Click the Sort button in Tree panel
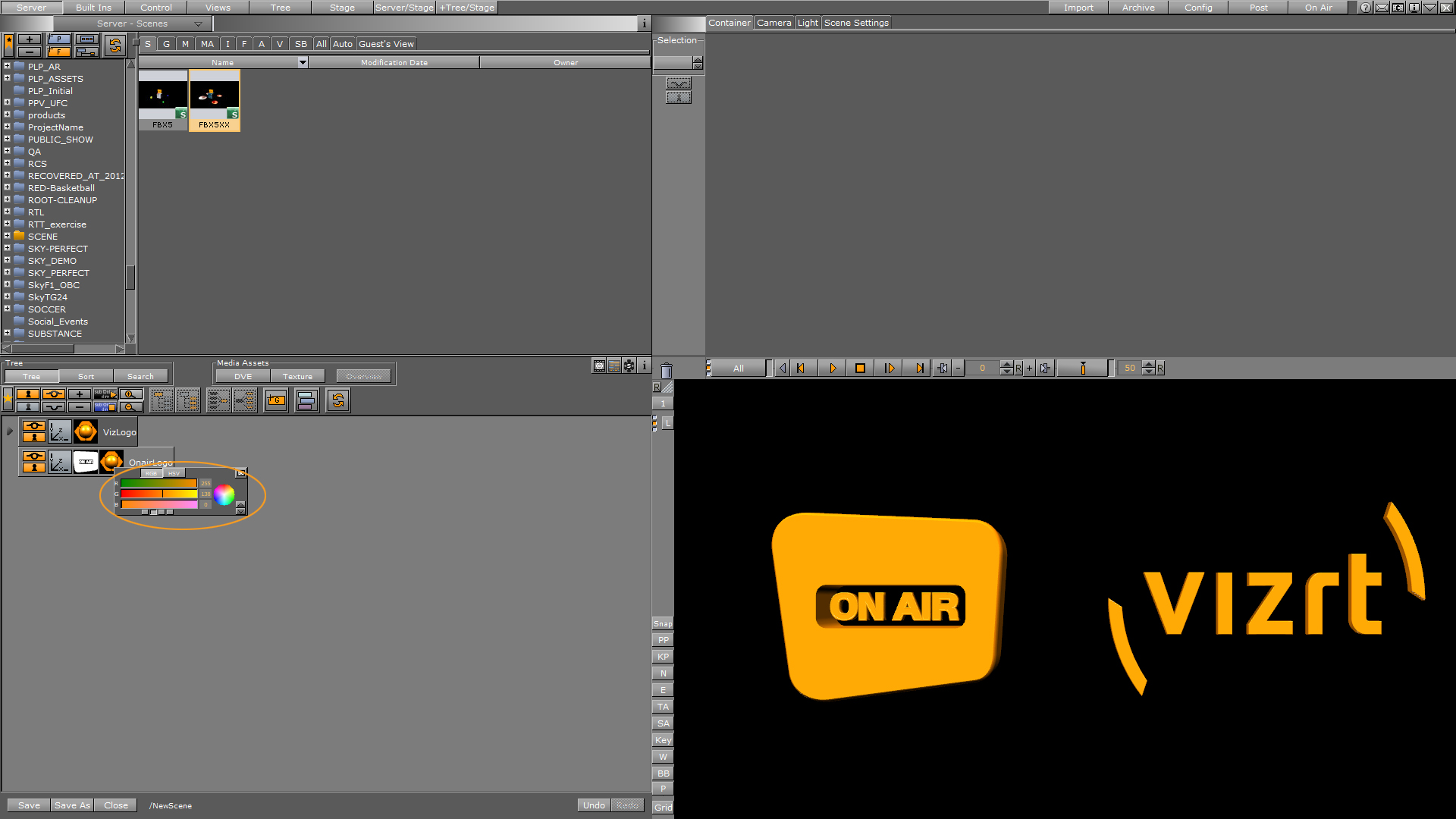This screenshot has height=819, width=1456. click(86, 376)
